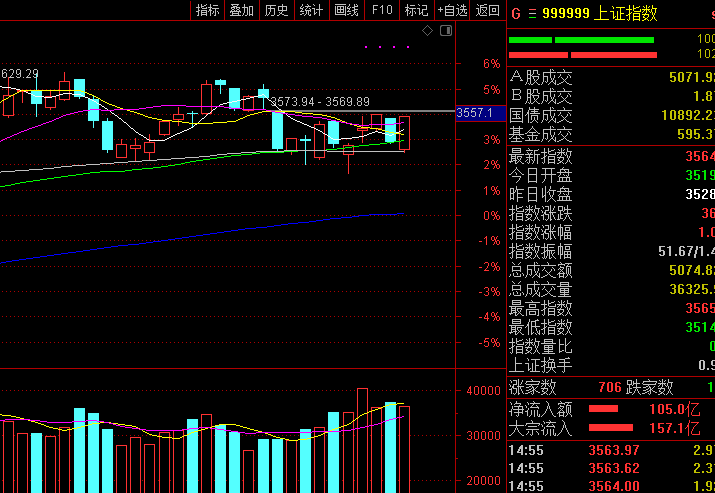Select the 国债成交 row
Screen dimensions: 715x493
click(611, 115)
